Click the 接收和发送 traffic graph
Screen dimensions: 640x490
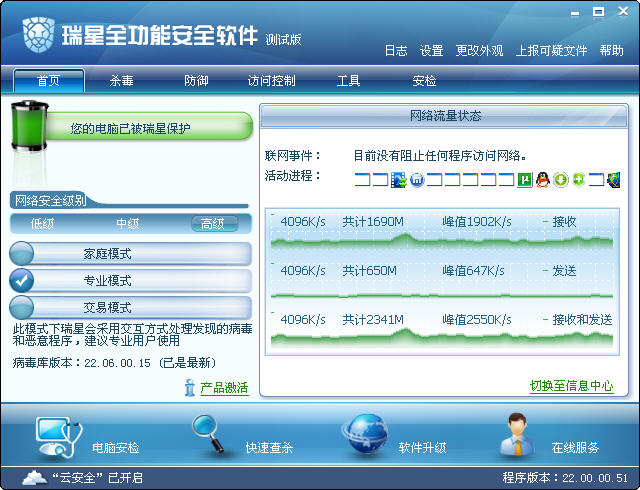click(x=442, y=330)
